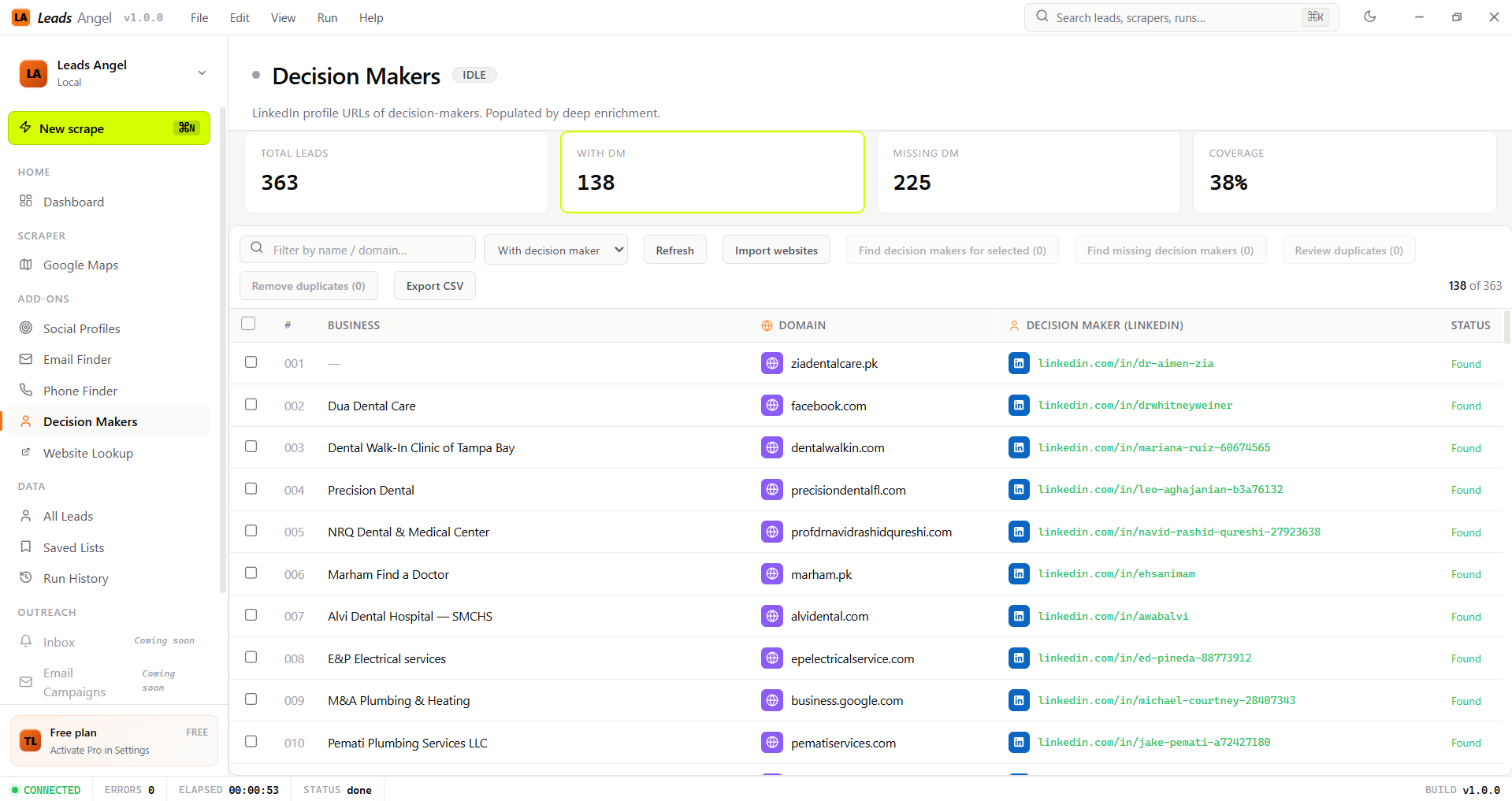Toggle dark mode moon icon
The width and height of the screenshot is (1512, 801).
click(1369, 17)
